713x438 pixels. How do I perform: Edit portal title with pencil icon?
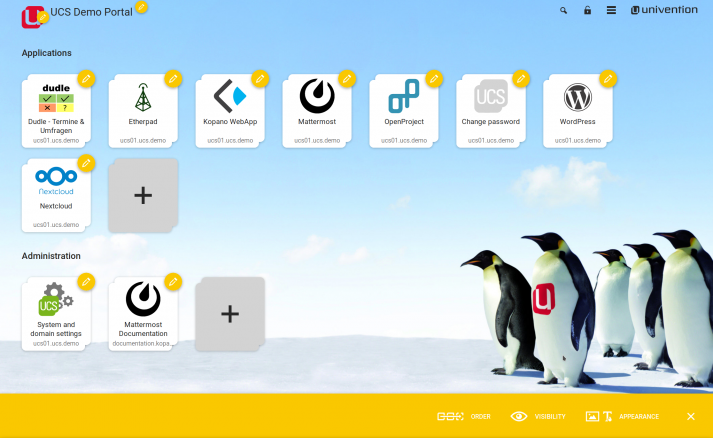[x=141, y=7]
